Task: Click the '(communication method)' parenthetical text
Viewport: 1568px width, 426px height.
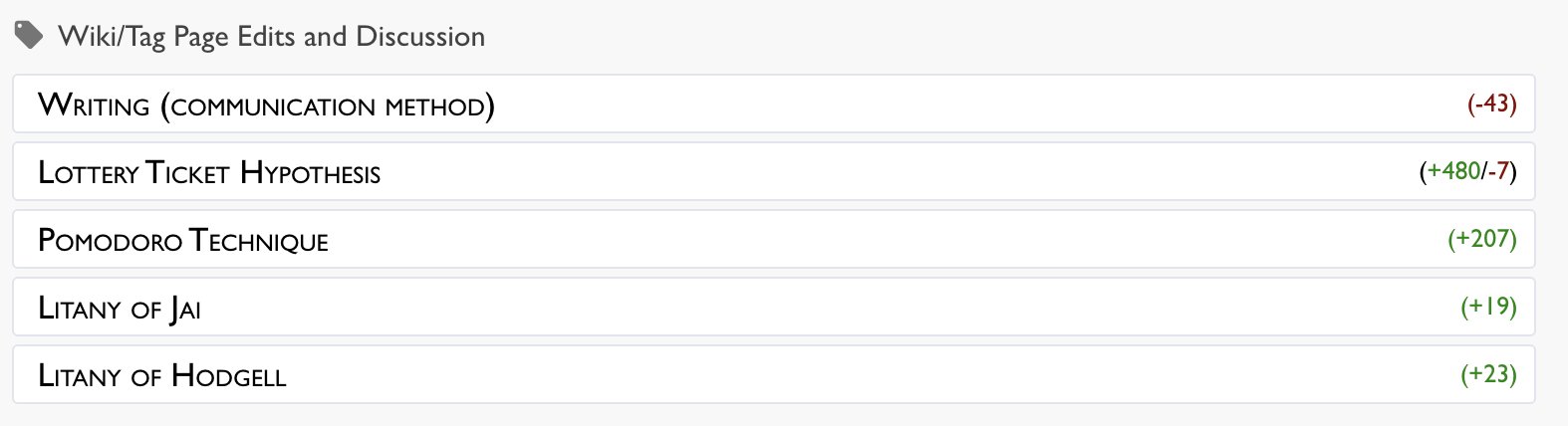Action: [x=328, y=105]
